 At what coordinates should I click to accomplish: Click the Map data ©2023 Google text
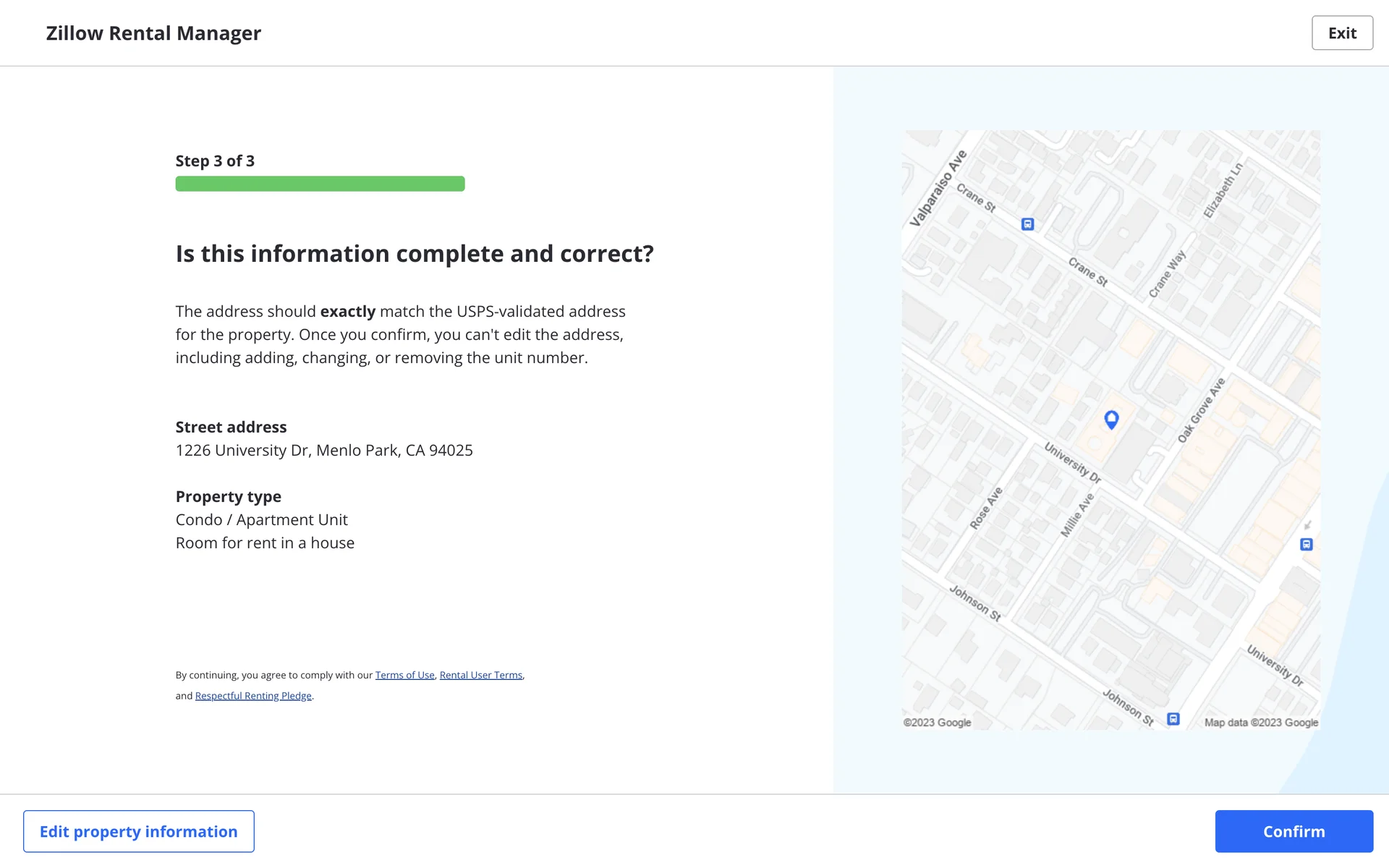tap(1261, 723)
